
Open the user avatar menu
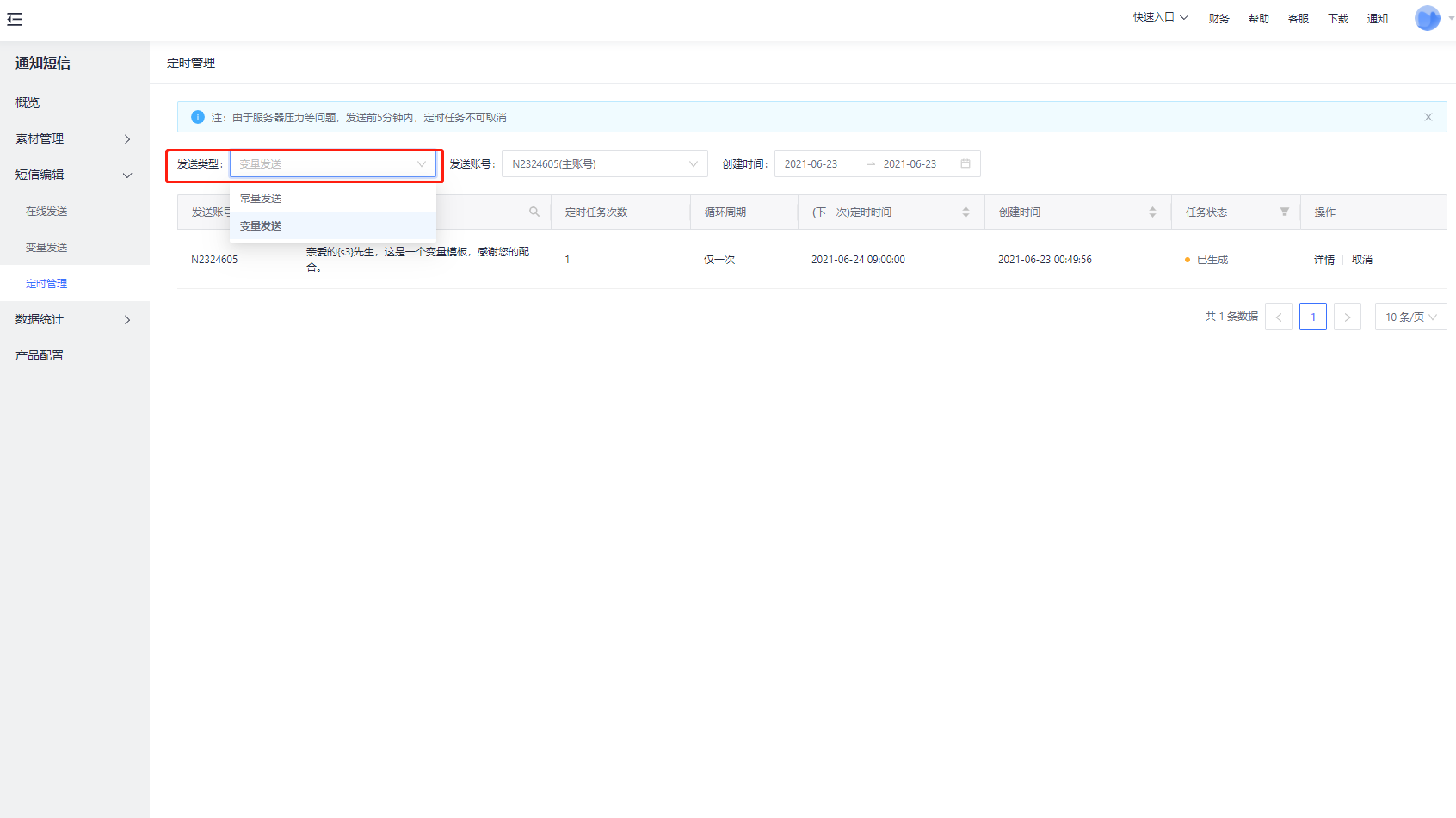tap(1427, 18)
